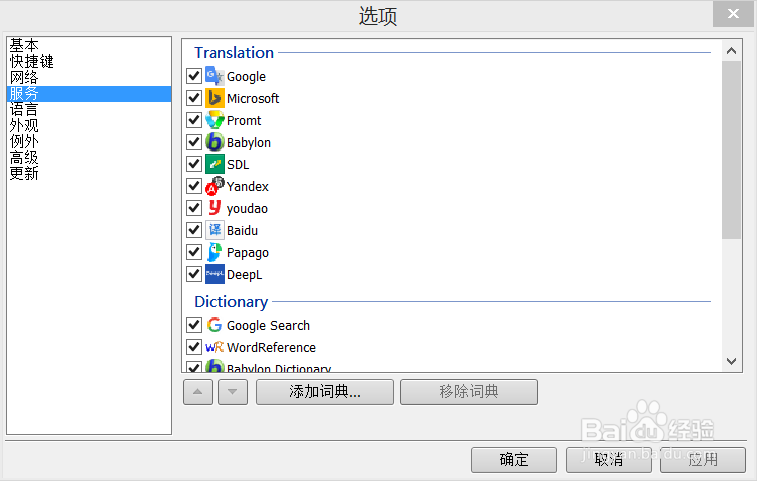
Task: Select the highlighted 服务 category
Action: [89, 94]
